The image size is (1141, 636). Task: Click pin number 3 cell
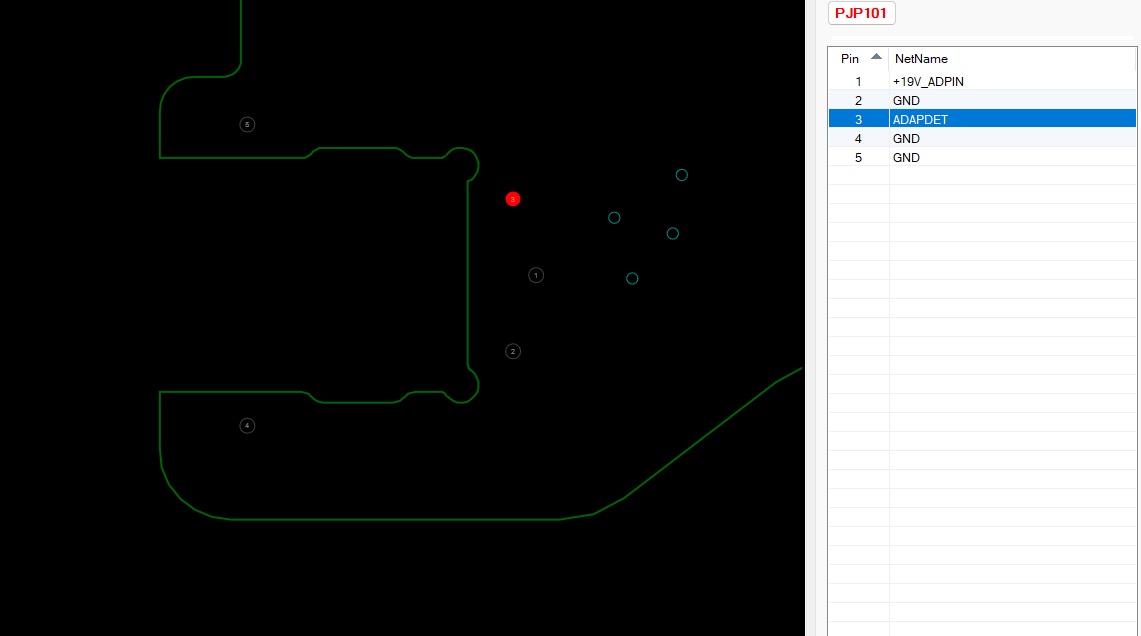(x=859, y=119)
